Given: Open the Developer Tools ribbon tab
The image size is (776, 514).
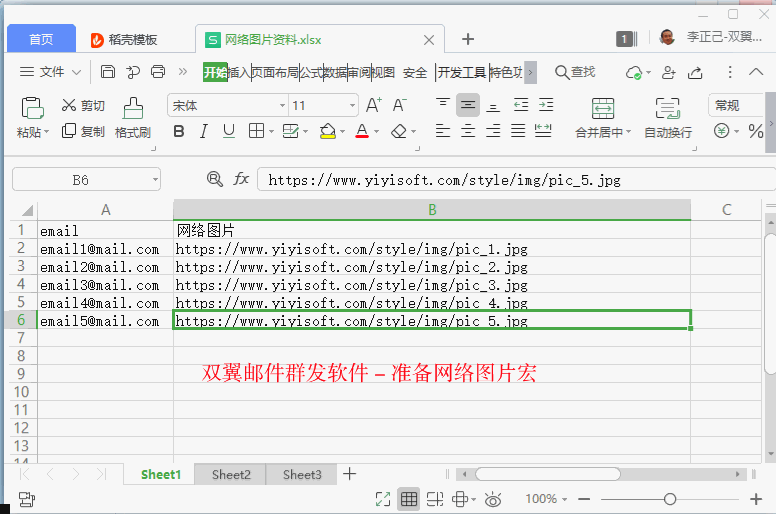Looking at the screenshot, I should click(462, 73).
